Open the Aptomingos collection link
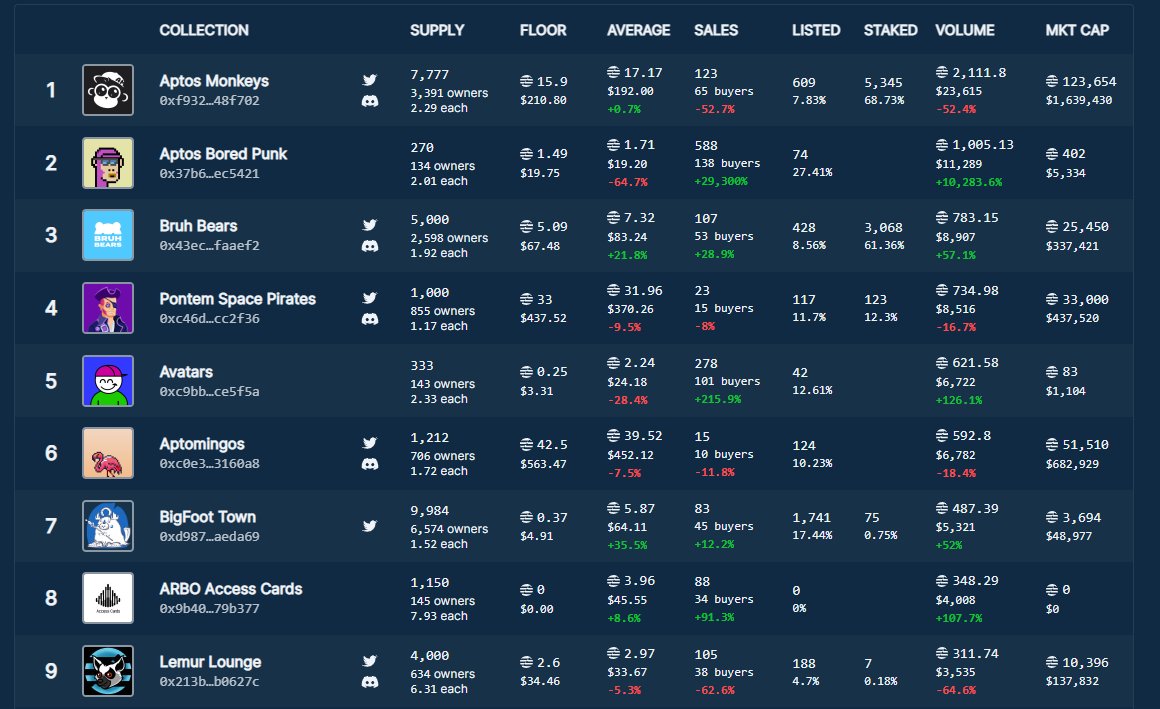The height and width of the screenshot is (709, 1160). point(202,444)
